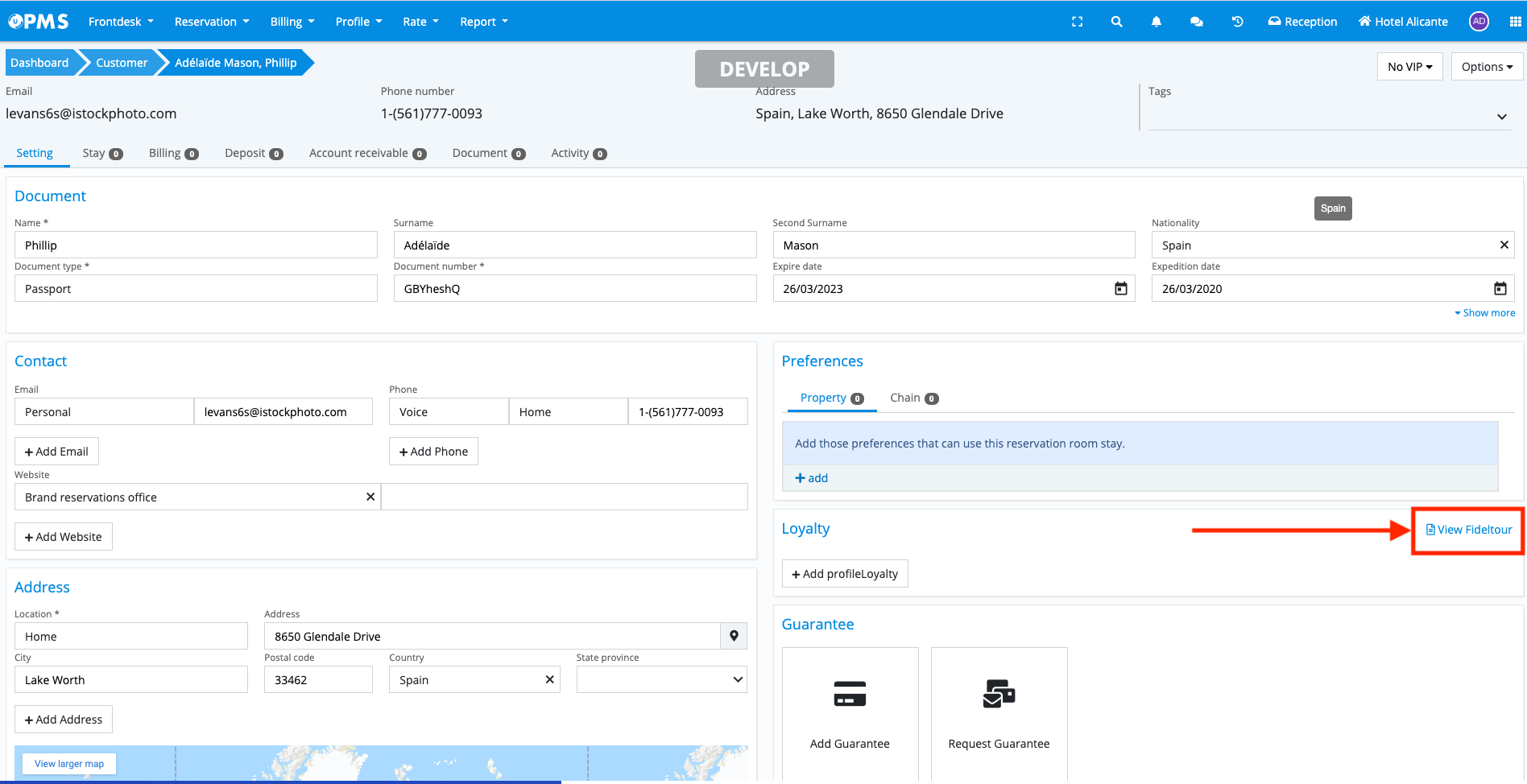
Task: Click the Document number input field
Action: (574, 289)
